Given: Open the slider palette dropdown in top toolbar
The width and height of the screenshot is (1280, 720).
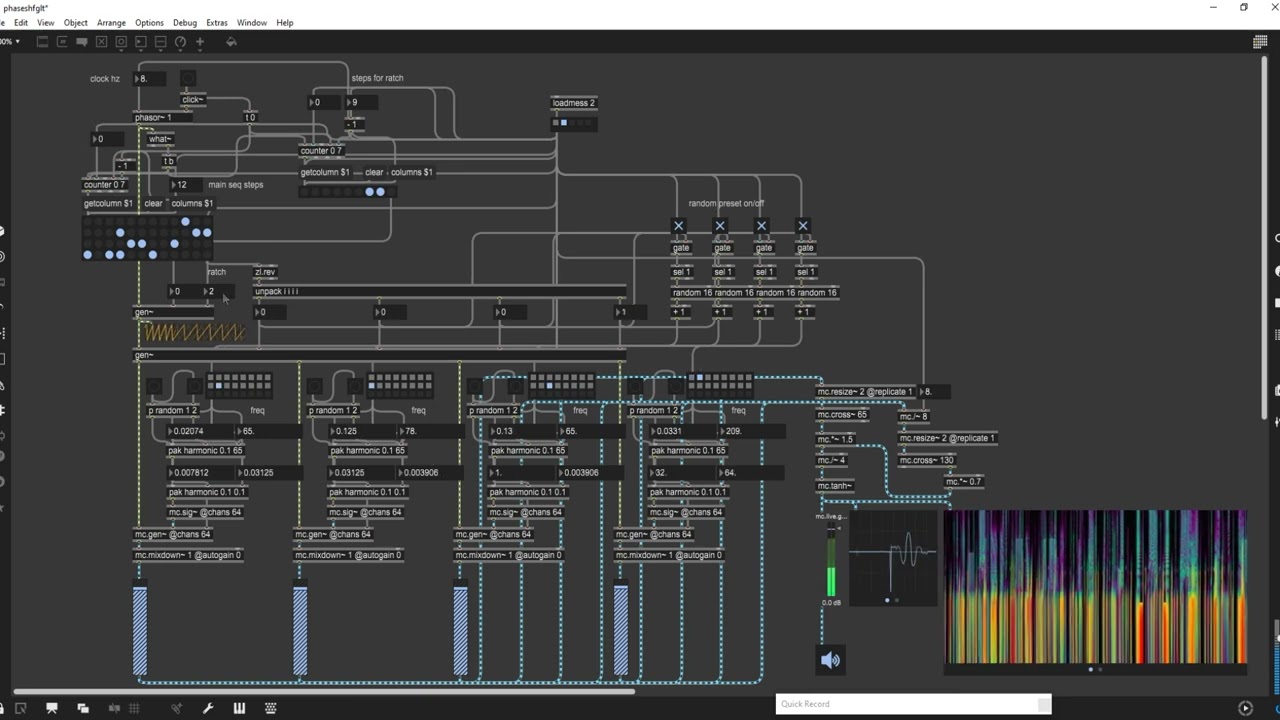Looking at the screenshot, I should click(161, 42).
